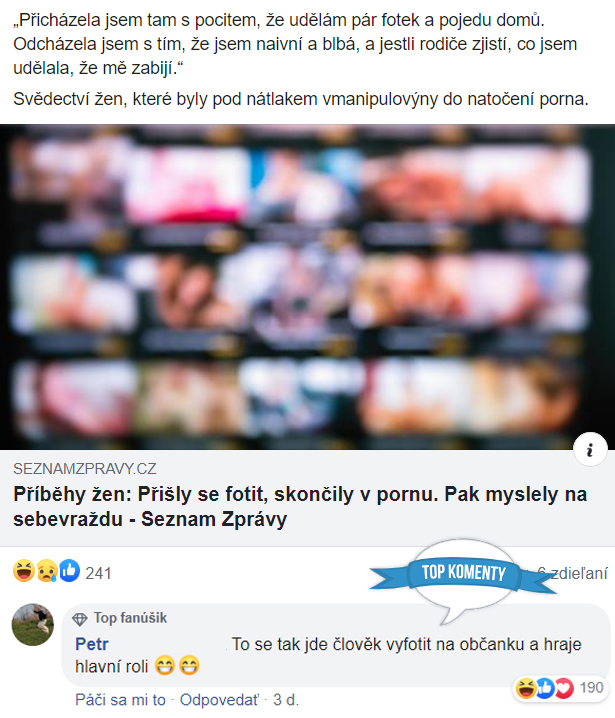Click the 3 d. comment timestamp
Image resolution: width=615 pixels, height=718 pixels.
tap(286, 700)
